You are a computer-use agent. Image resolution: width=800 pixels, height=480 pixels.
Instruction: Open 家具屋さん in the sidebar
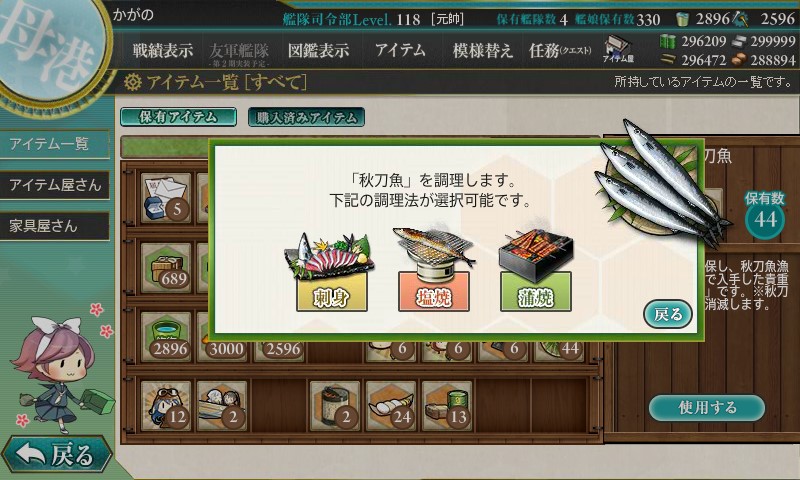[x=55, y=226]
